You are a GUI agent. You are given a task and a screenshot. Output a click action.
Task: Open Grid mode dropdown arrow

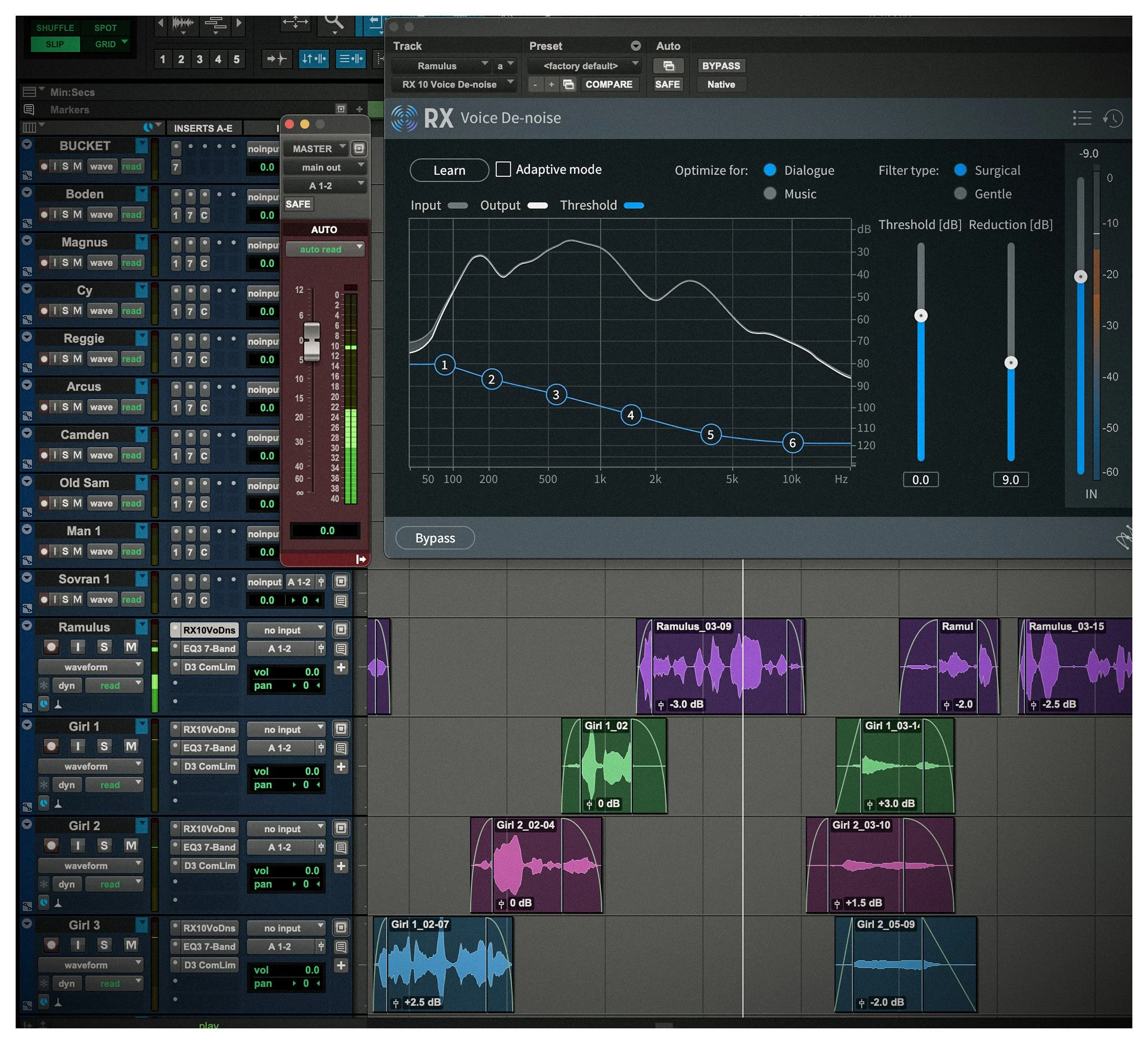(x=125, y=42)
